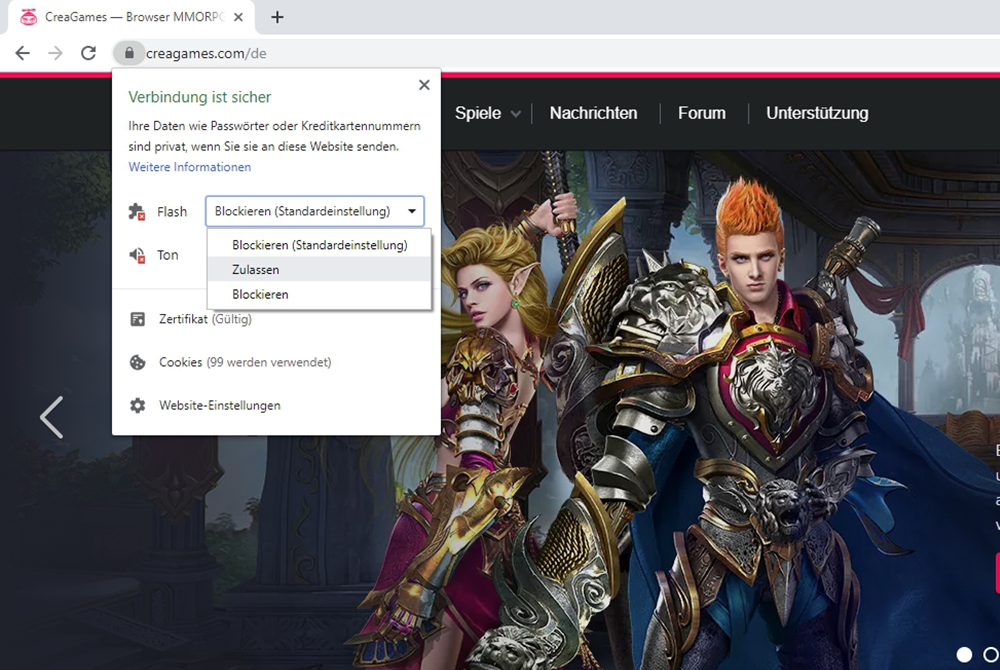Viewport: 1000px width, 670px height.
Task: Choose Blockieren option in Flash list
Action: click(260, 295)
